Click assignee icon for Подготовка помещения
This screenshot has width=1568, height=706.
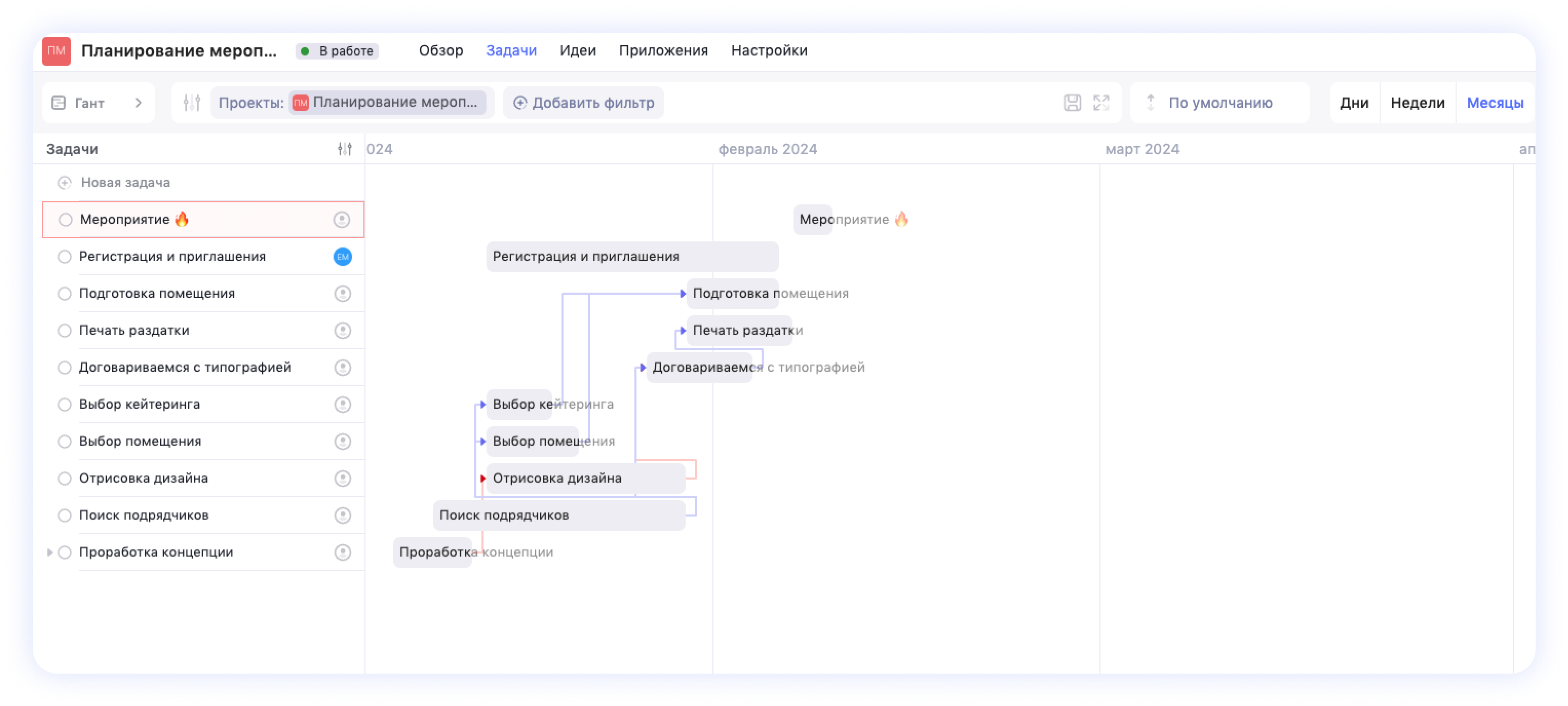tap(343, 294)
